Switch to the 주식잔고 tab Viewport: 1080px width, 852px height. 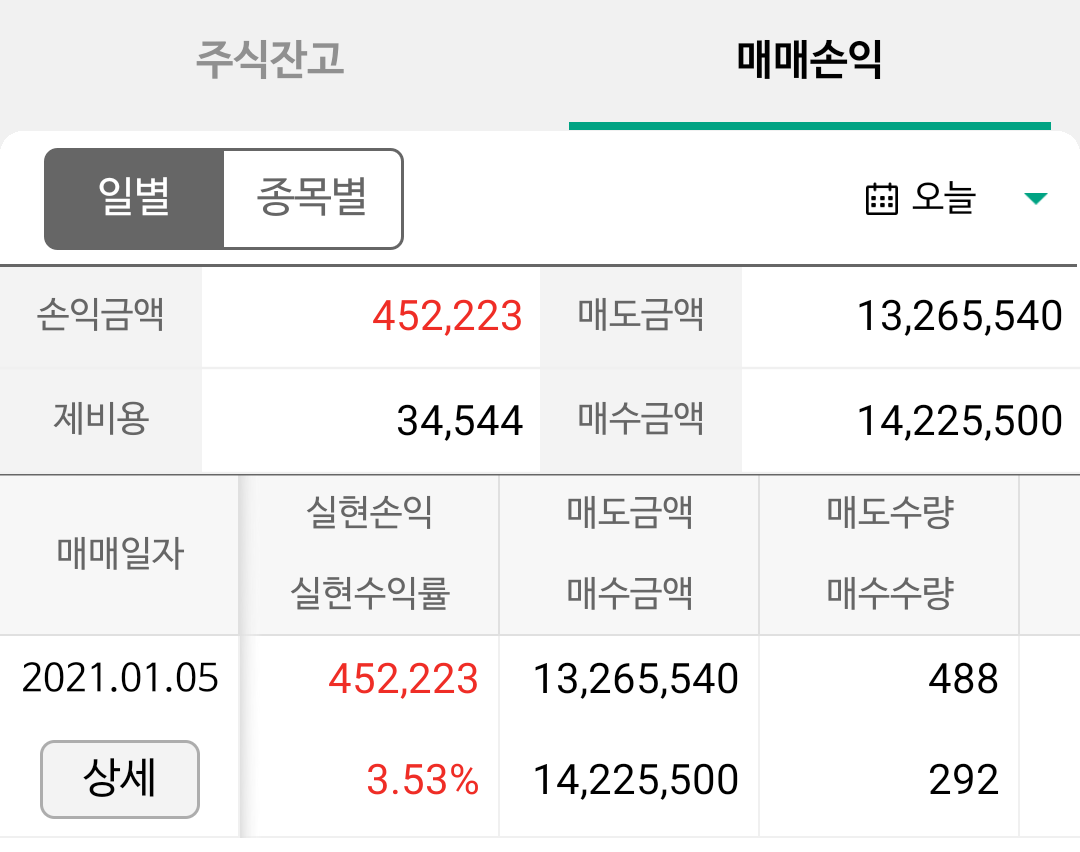(270, 59)
